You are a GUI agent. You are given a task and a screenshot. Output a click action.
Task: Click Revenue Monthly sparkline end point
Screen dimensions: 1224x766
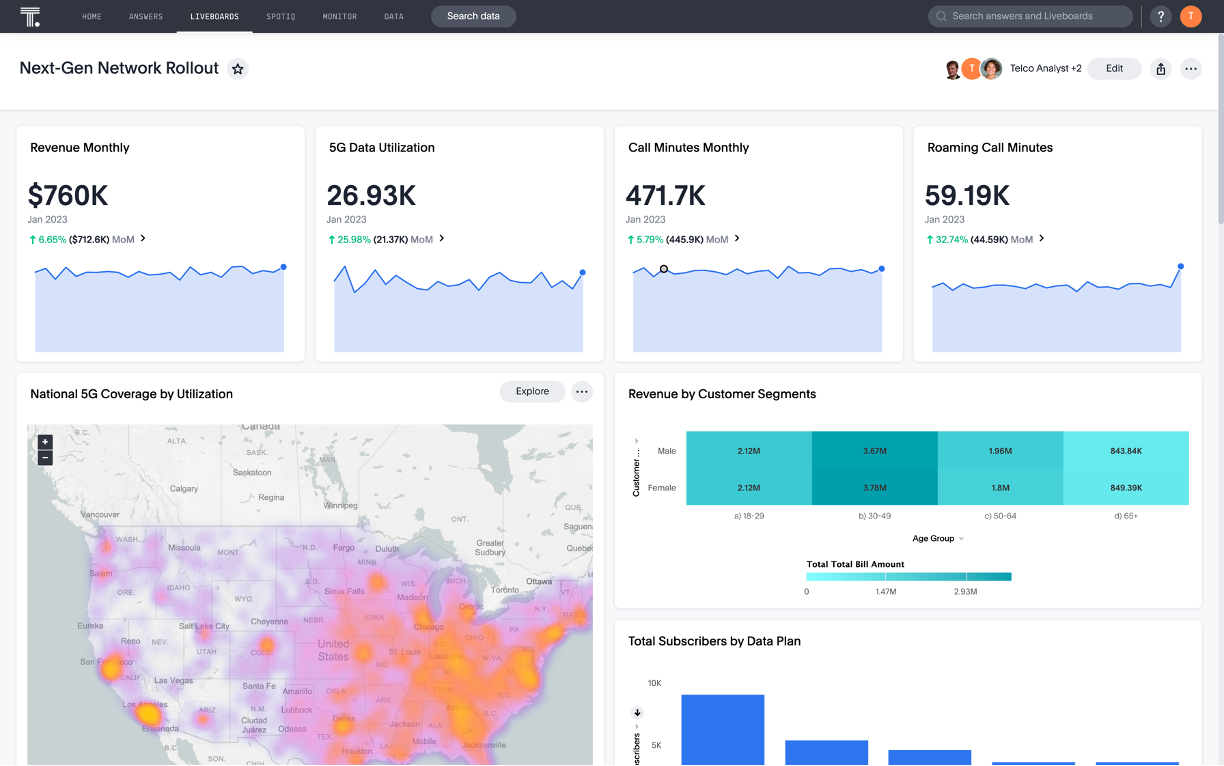pyautogui.click(x=284, y=267)
